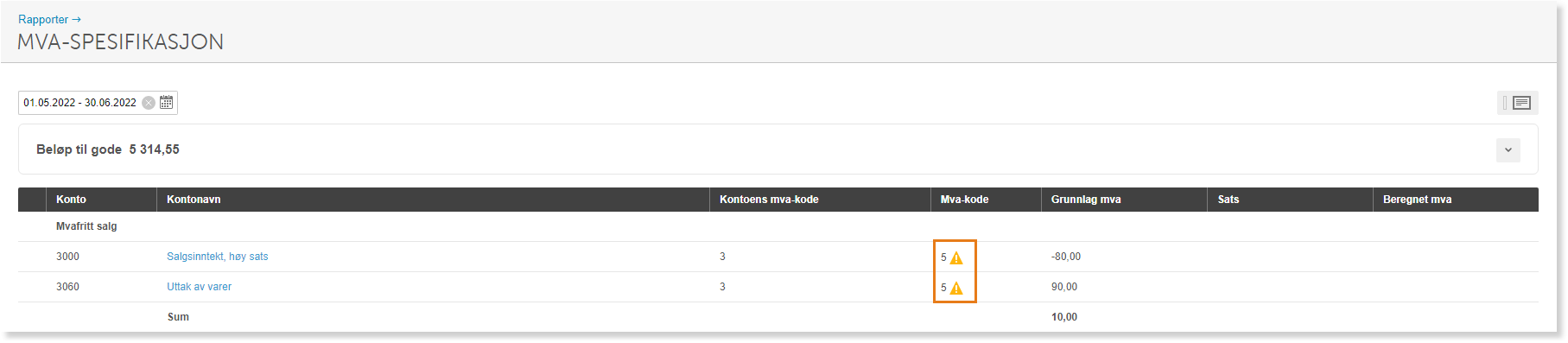
Task: Expand the Beløp til gode panel chevron
Action: (x=1508, y=149)
